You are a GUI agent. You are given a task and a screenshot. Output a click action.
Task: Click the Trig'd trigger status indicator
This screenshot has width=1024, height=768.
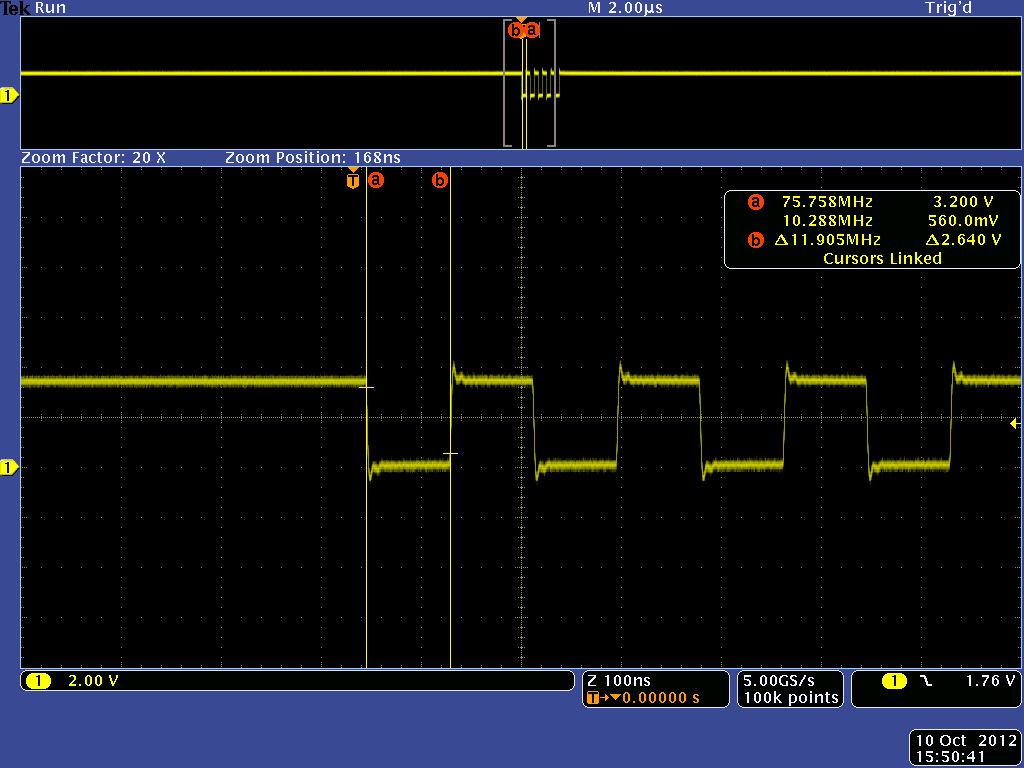click(x=948, y=8)
